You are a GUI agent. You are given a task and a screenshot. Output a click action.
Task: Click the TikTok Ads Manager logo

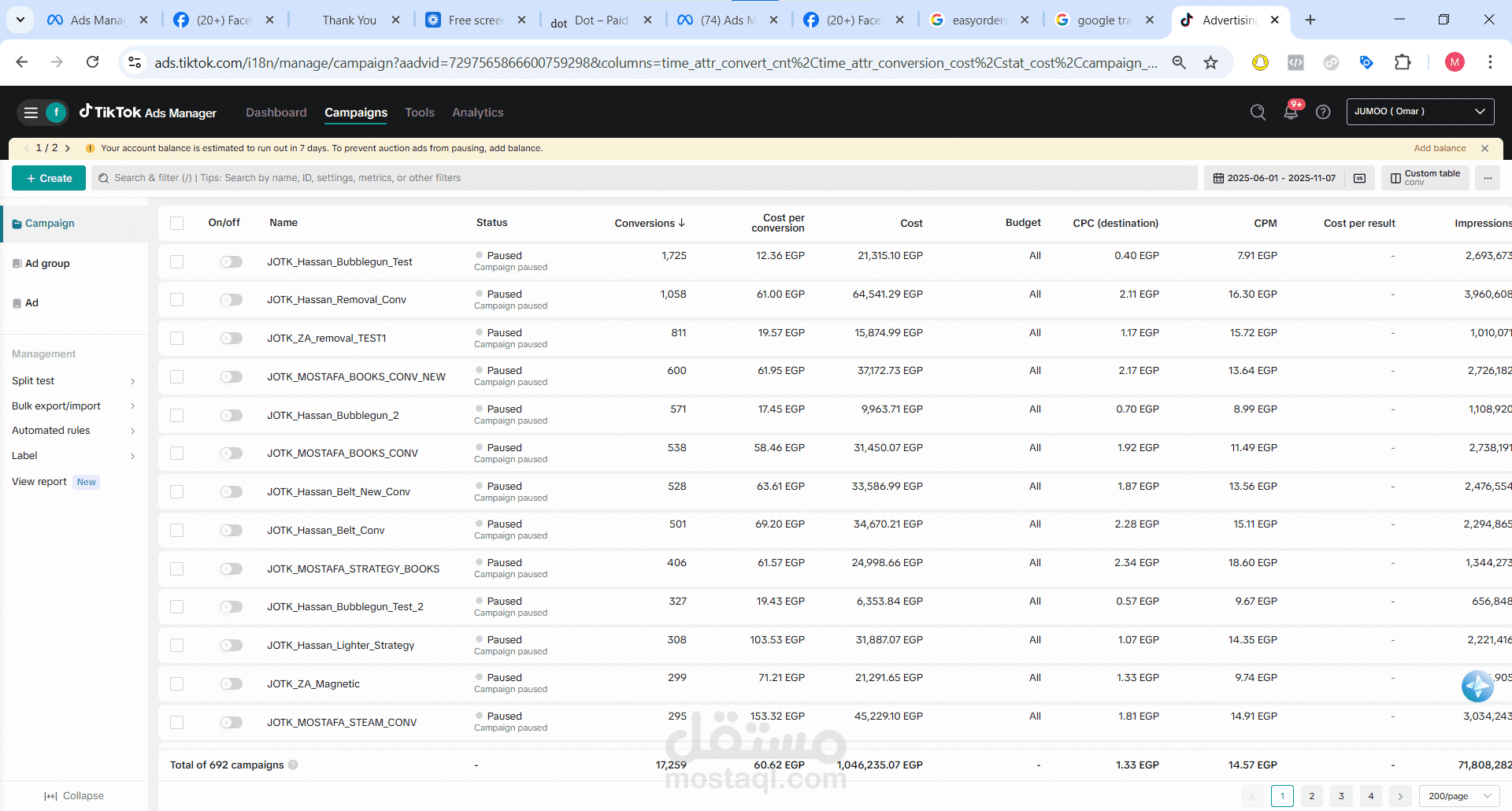click(148, 113)
